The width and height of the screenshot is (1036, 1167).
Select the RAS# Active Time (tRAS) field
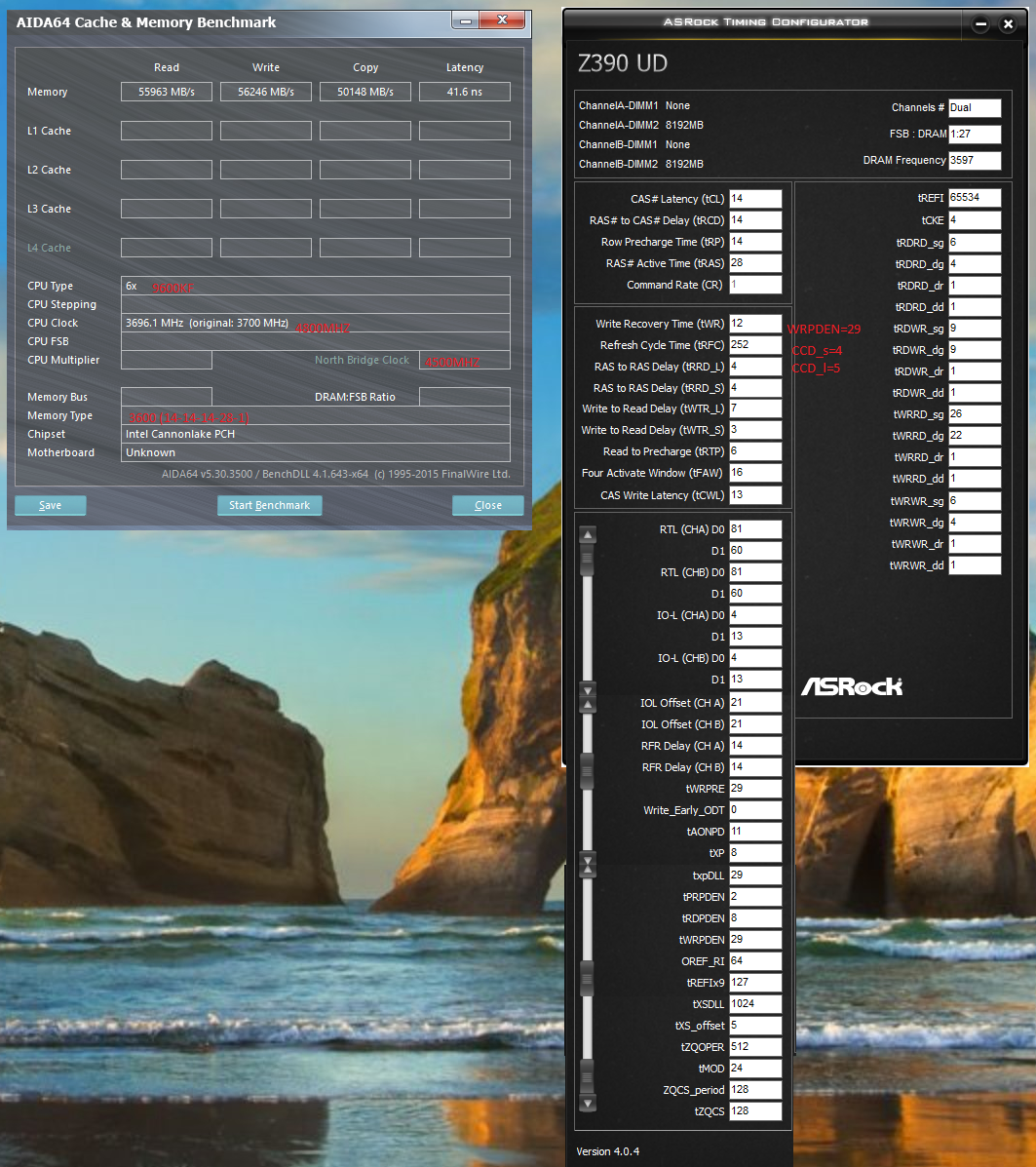pos(755,263)
